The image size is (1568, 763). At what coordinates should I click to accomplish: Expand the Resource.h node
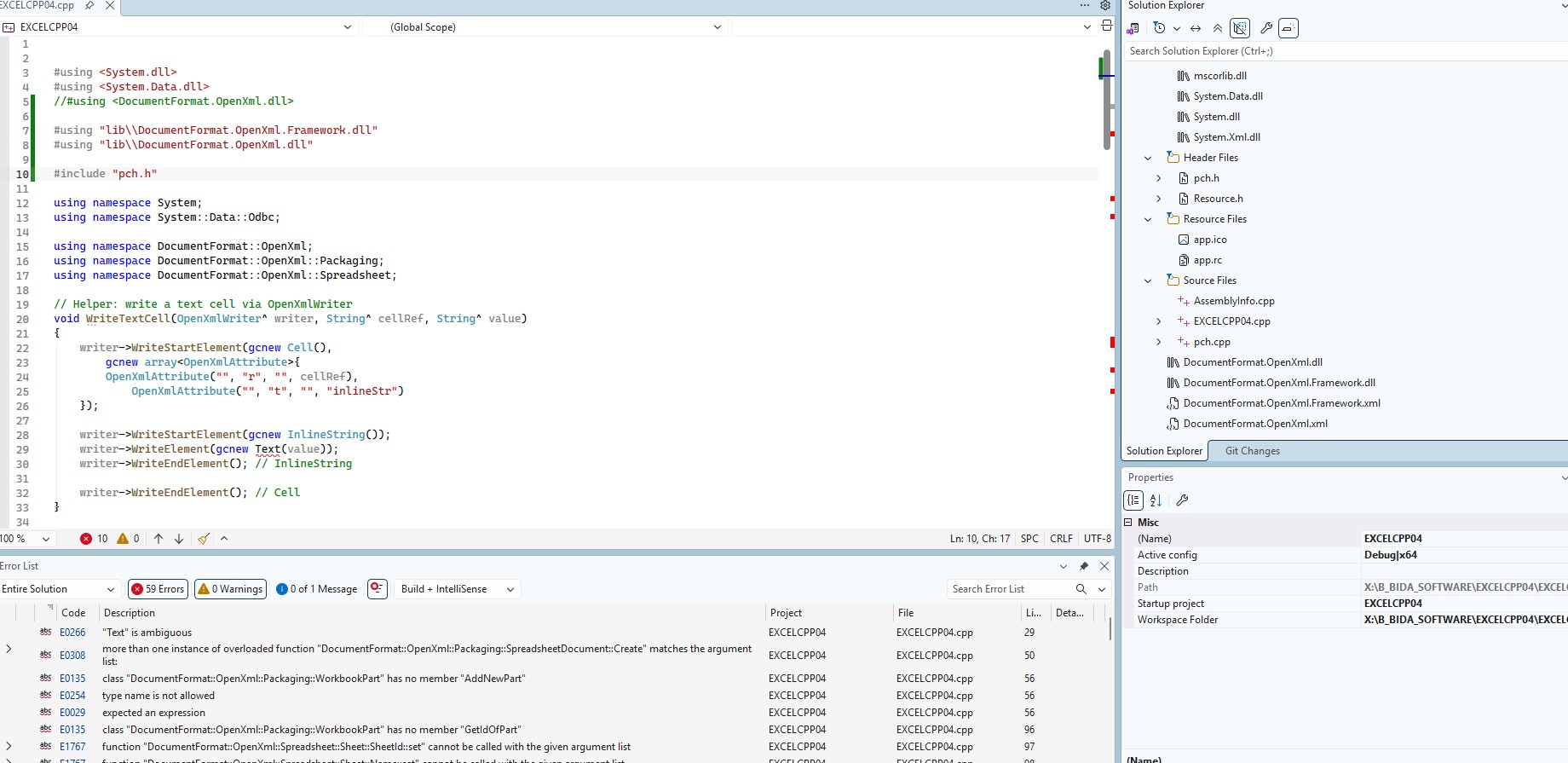pos(1159,199)
